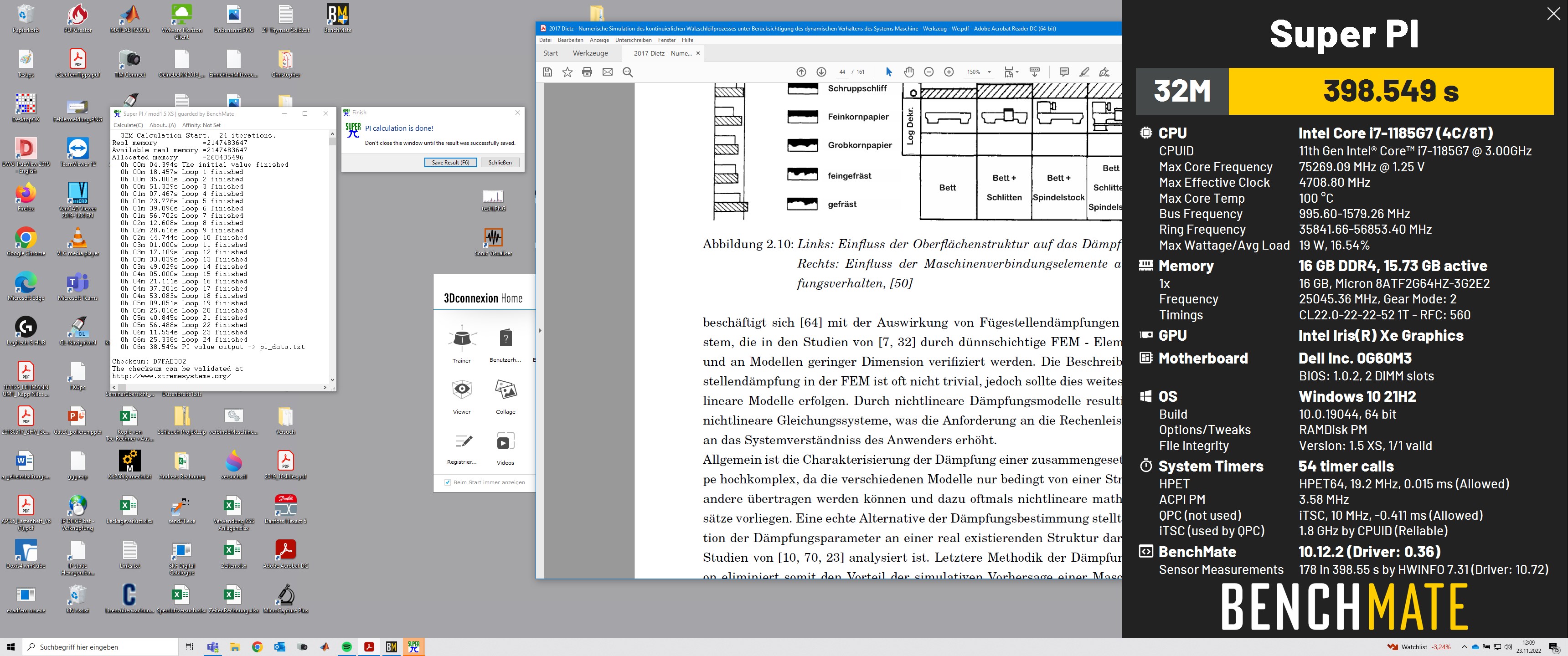Select BenchMate desktop shortcut
Image resolution: width=1568 pixels, height=656 pixels.
pyautogui.click(x=337, y=18)
